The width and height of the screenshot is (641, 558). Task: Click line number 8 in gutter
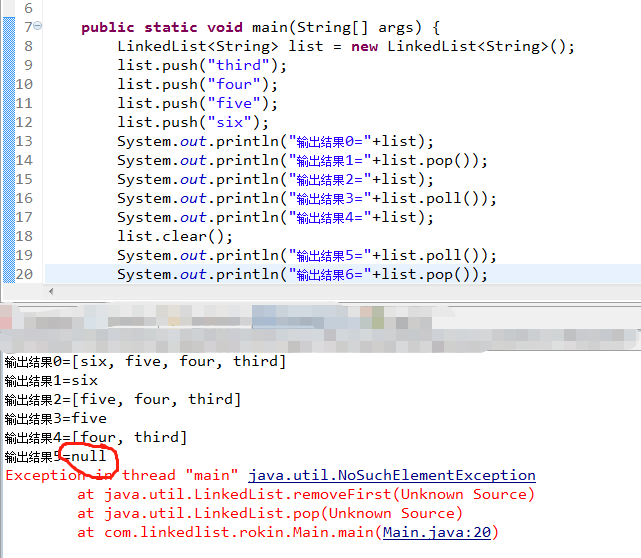(x=28, y=46)
